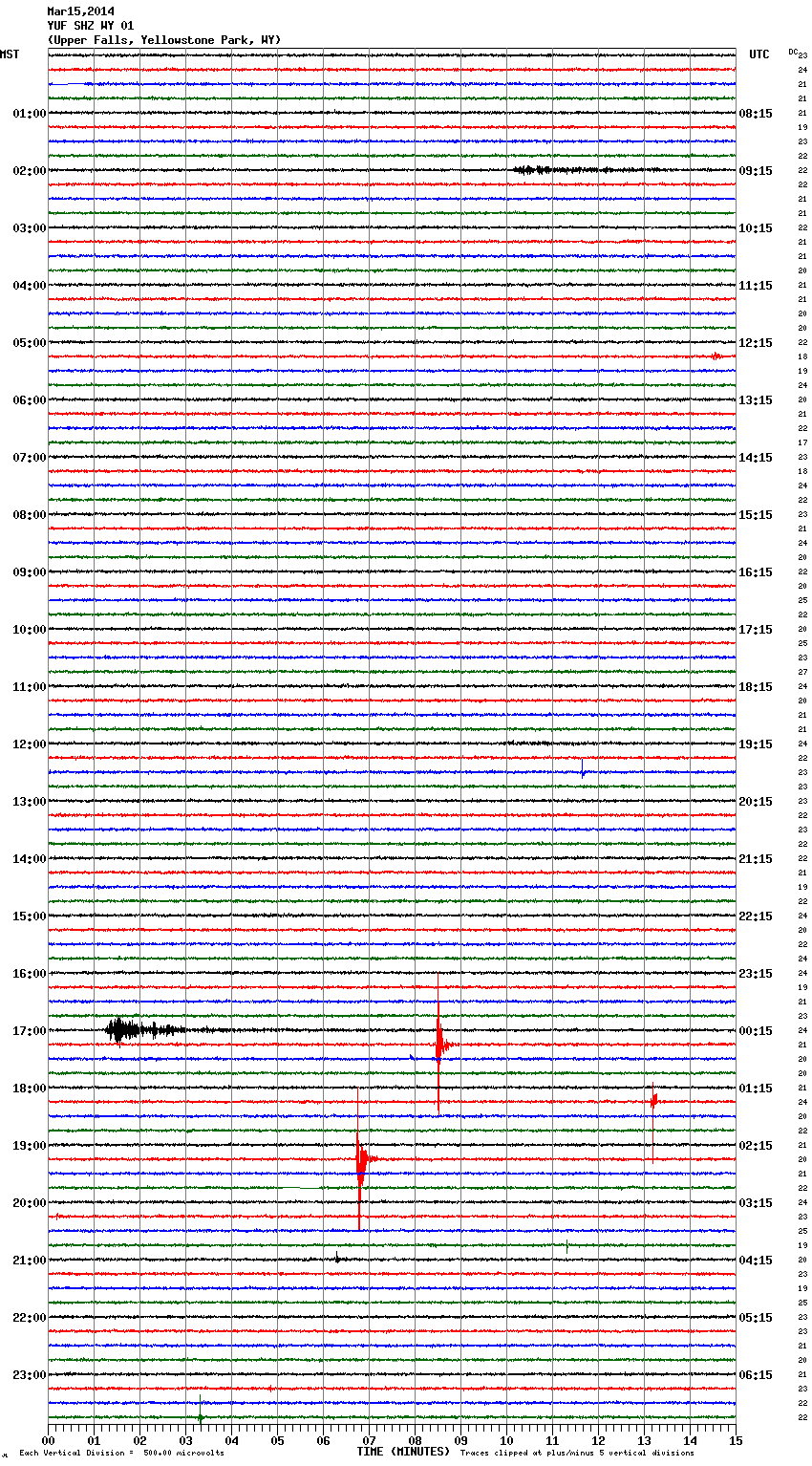Select the 02:00 MST row label
This screenshot has width=812, height=1466.
click(30, 171)
